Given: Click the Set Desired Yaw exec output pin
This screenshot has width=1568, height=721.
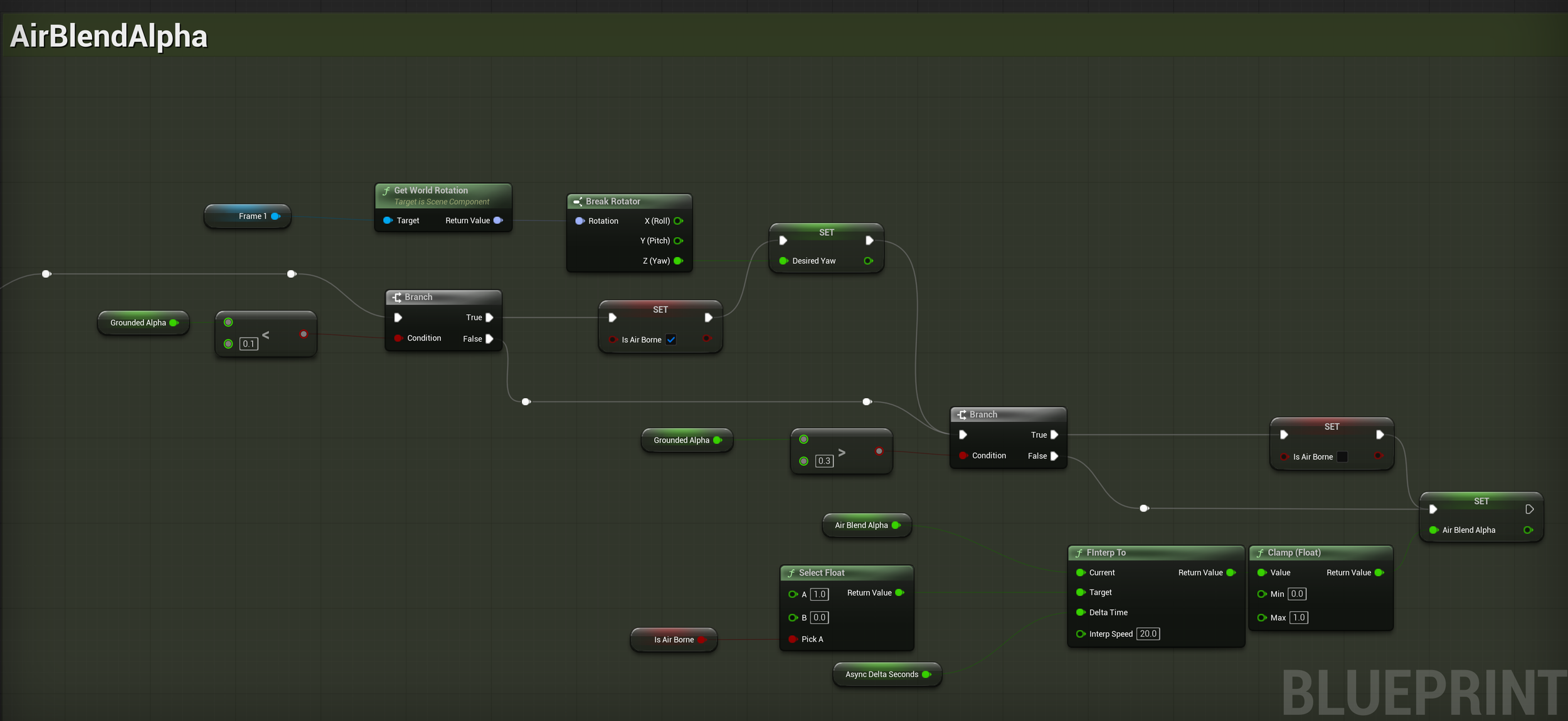Looking at the screenshot, I should click(869, 241).
